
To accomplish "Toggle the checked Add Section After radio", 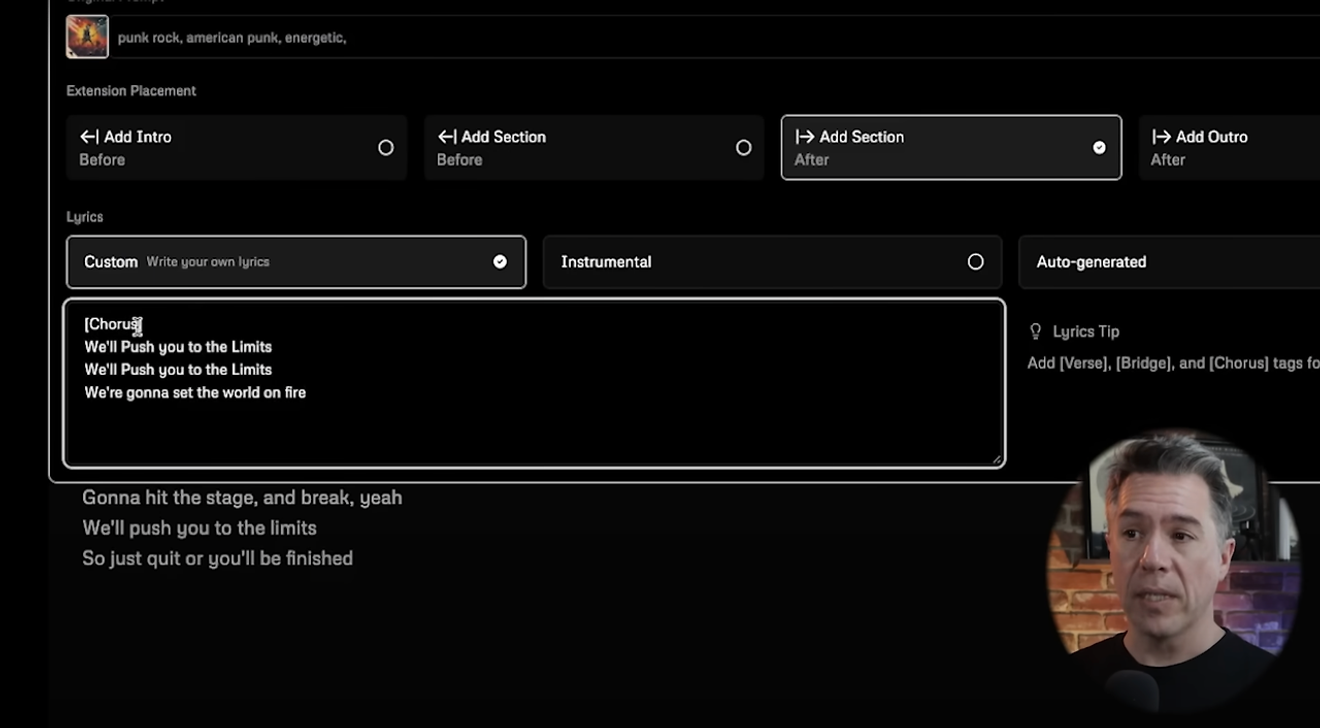I will coord(1099,147).
